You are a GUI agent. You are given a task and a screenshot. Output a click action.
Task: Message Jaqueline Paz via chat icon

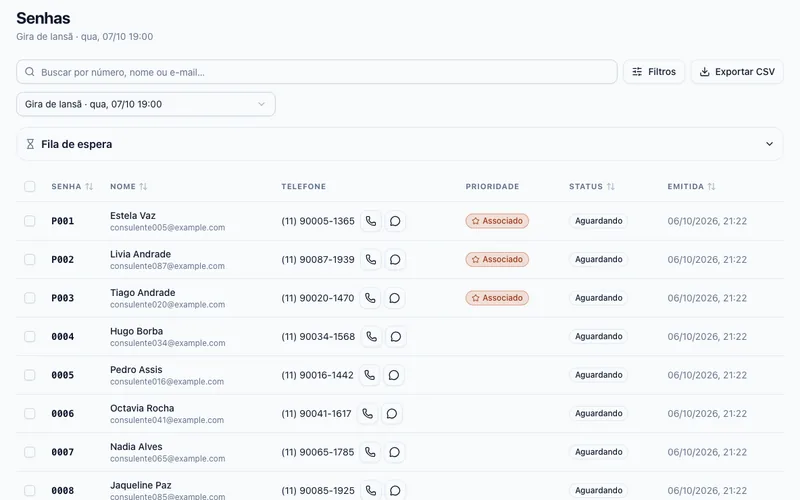click(x=395, y=491)
